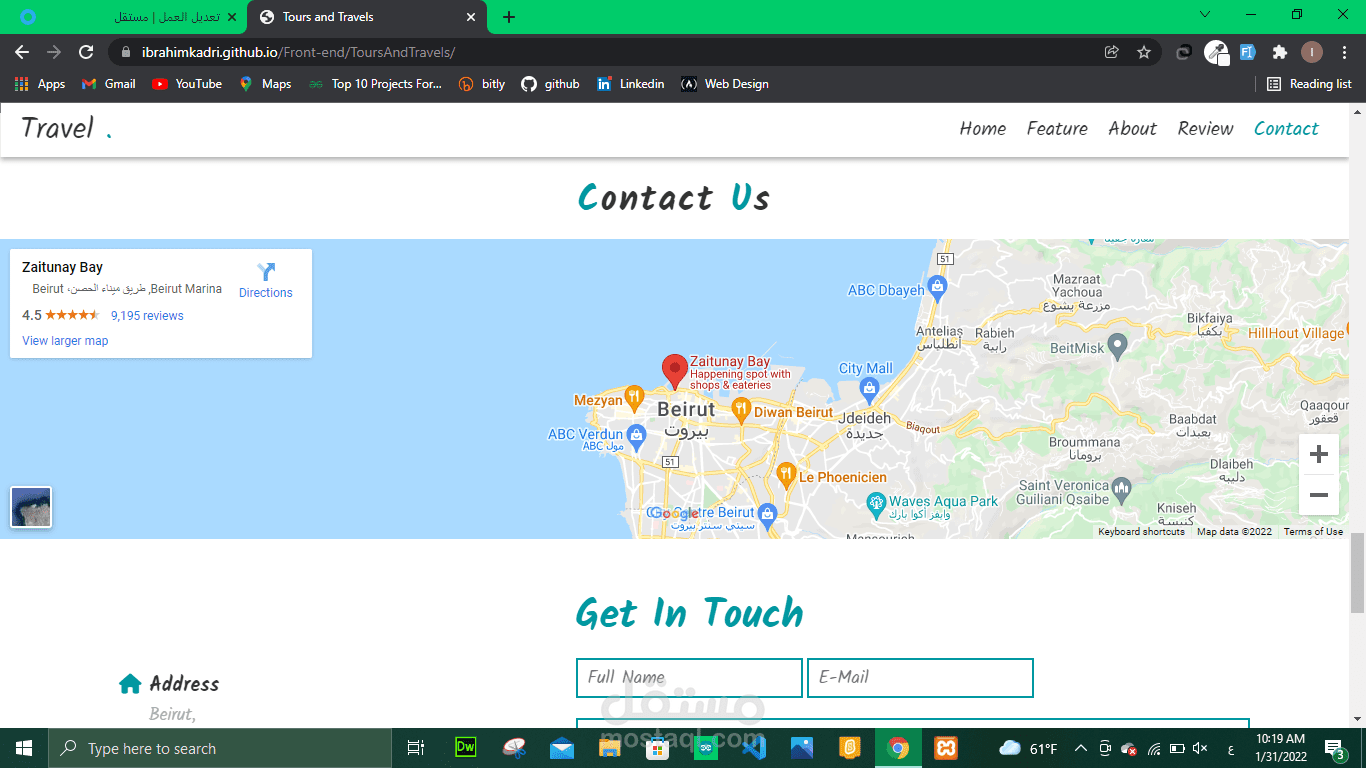The width and height of the screenshot is (1366, 768).
Task: Open the 9,195 reviews link
Action: coord(147,316)
